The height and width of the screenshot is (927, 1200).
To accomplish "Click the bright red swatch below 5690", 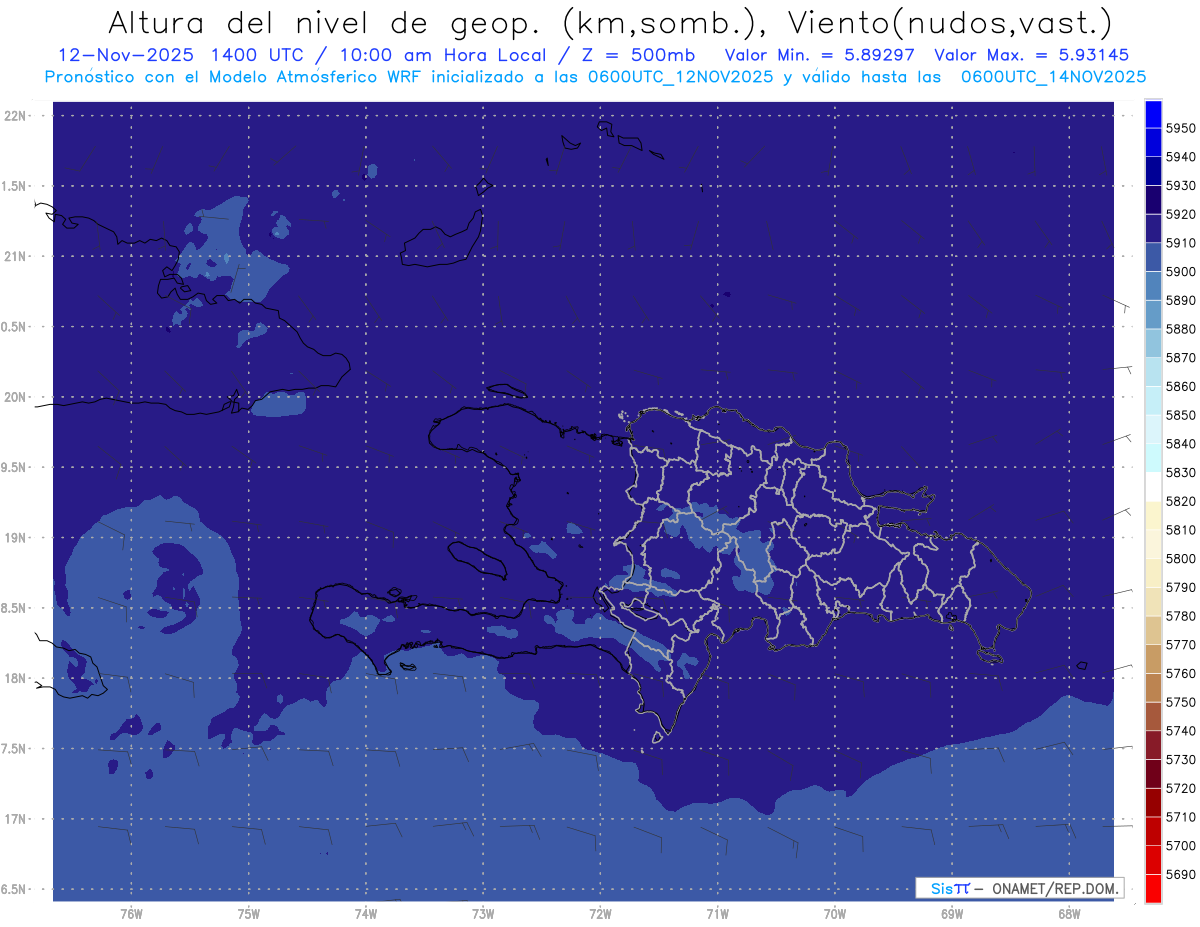I will pos(1153,889).
